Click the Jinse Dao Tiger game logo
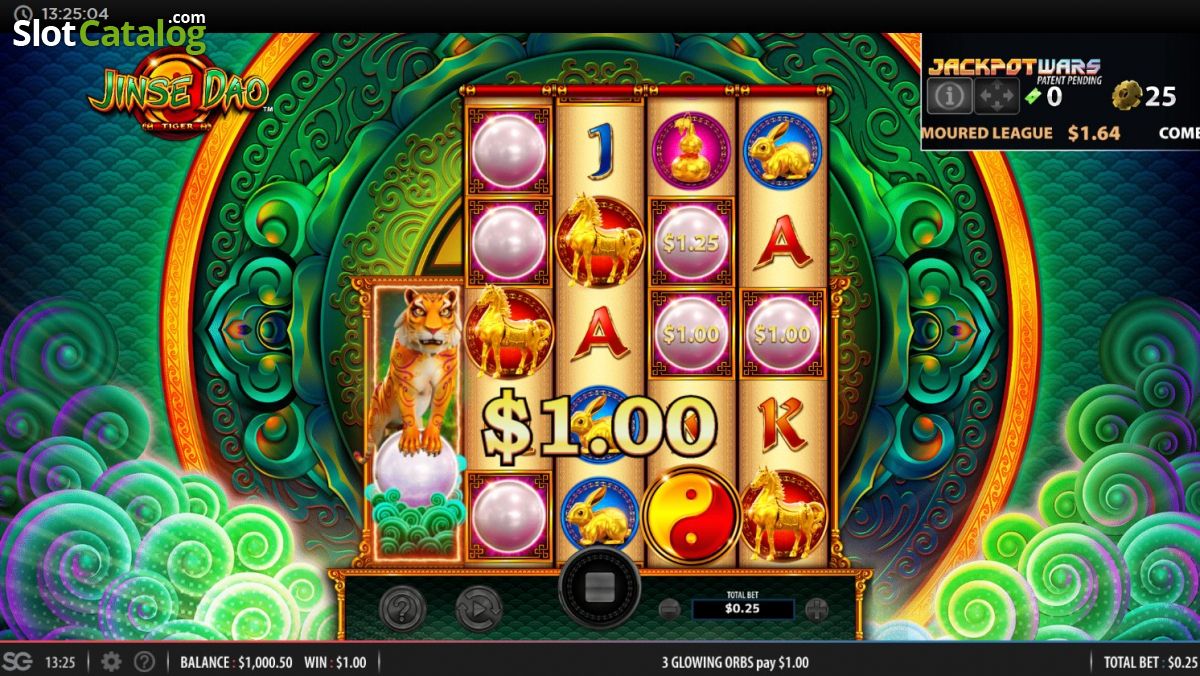This screenshot has width=1200, height=676. [x=178, y=97]
